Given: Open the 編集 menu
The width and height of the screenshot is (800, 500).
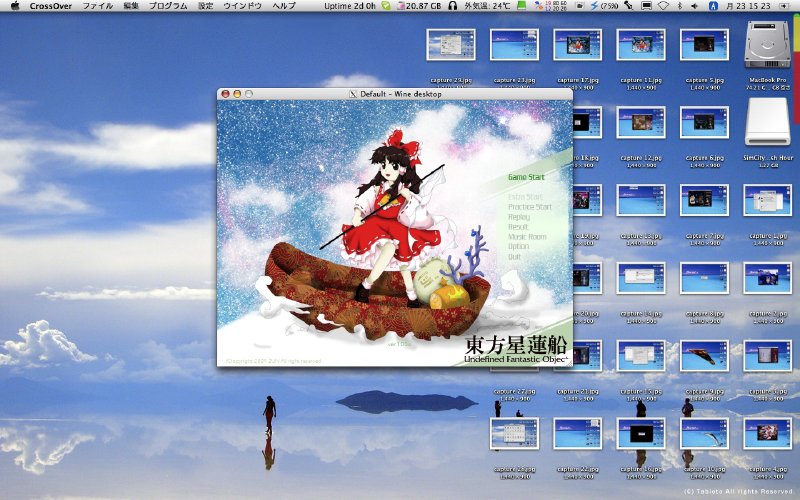Looking at the screenshot, I should pos(131,6).
